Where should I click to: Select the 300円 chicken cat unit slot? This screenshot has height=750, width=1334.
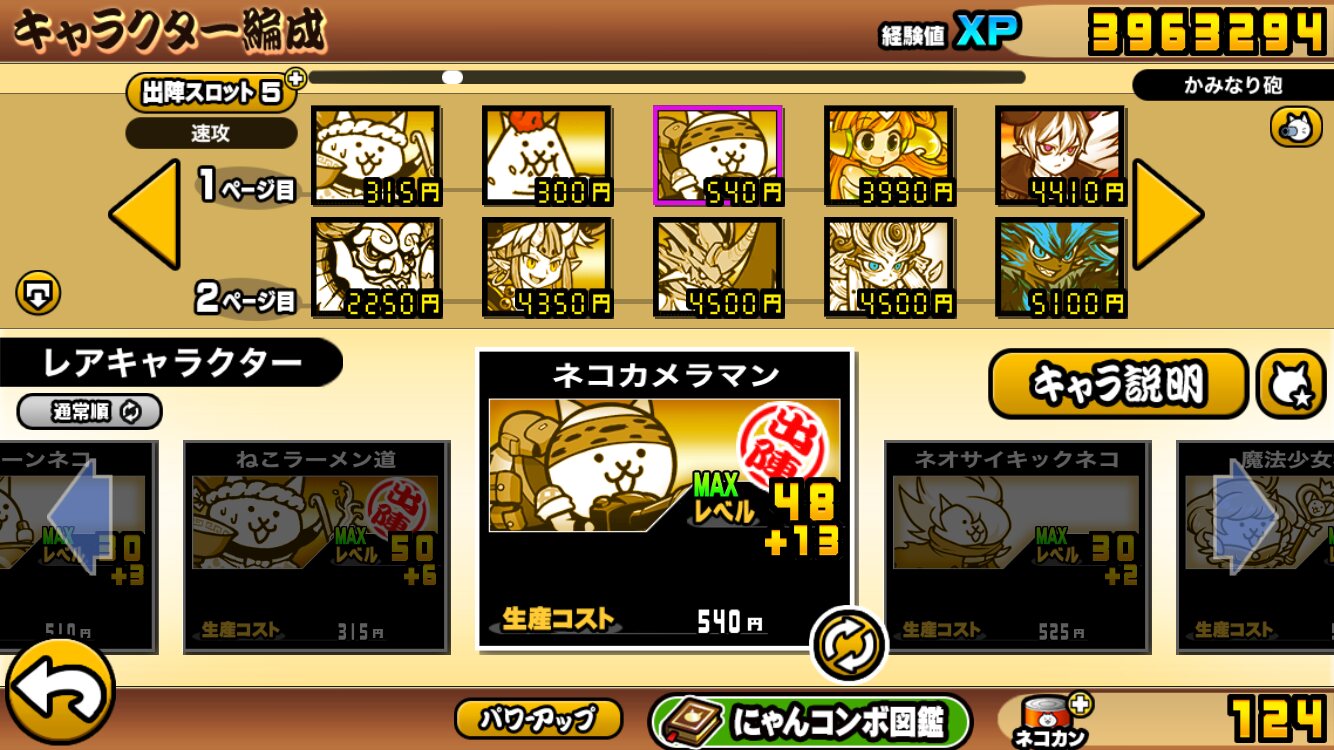[547, 156]
